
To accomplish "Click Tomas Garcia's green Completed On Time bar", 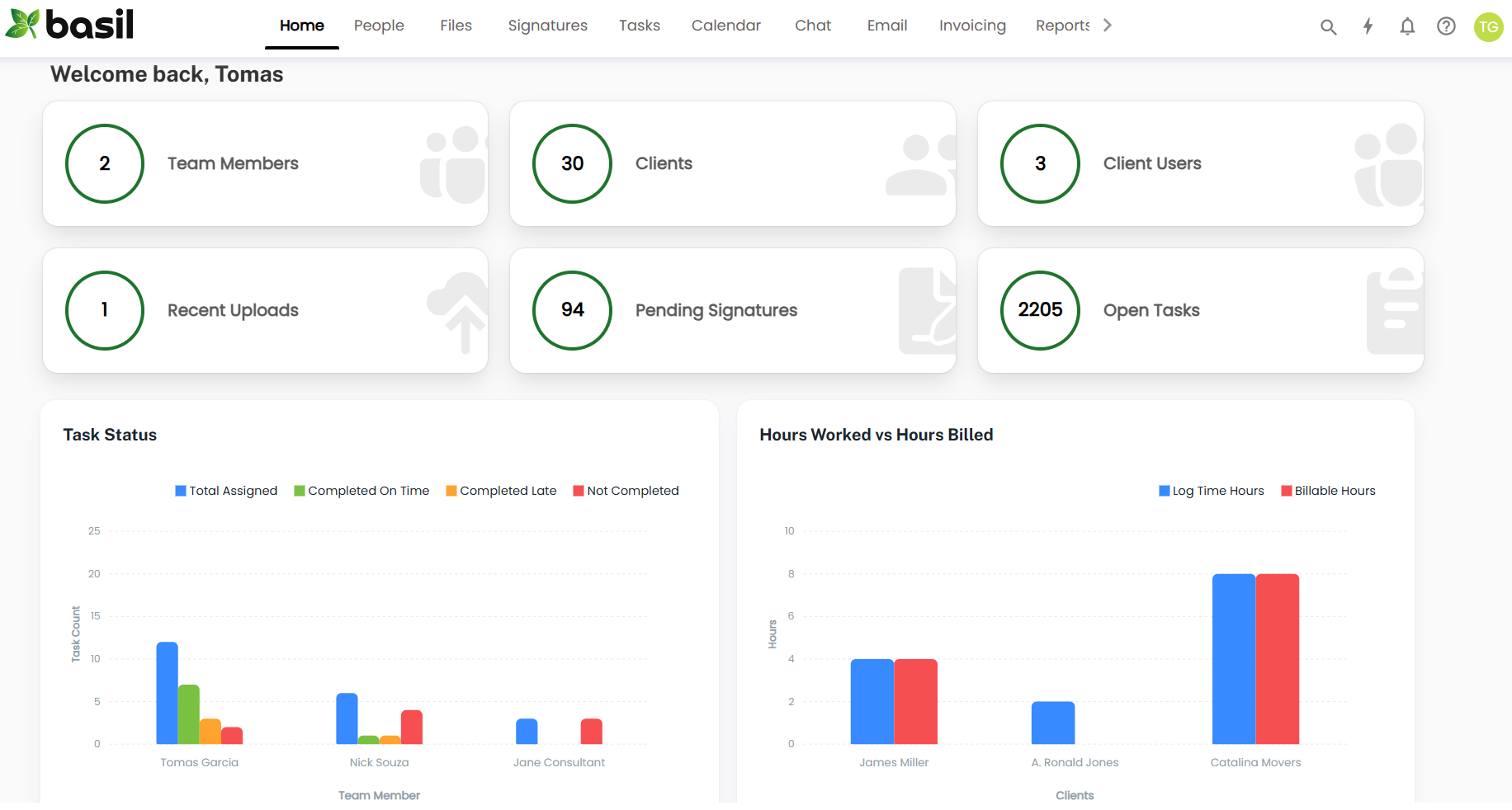I will coord(189,714).
